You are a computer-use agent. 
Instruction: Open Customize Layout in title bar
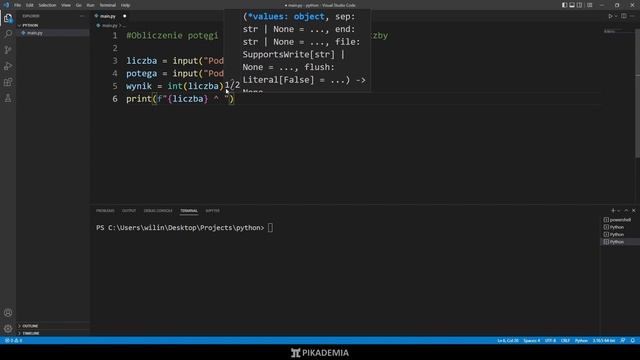[589, 5]
